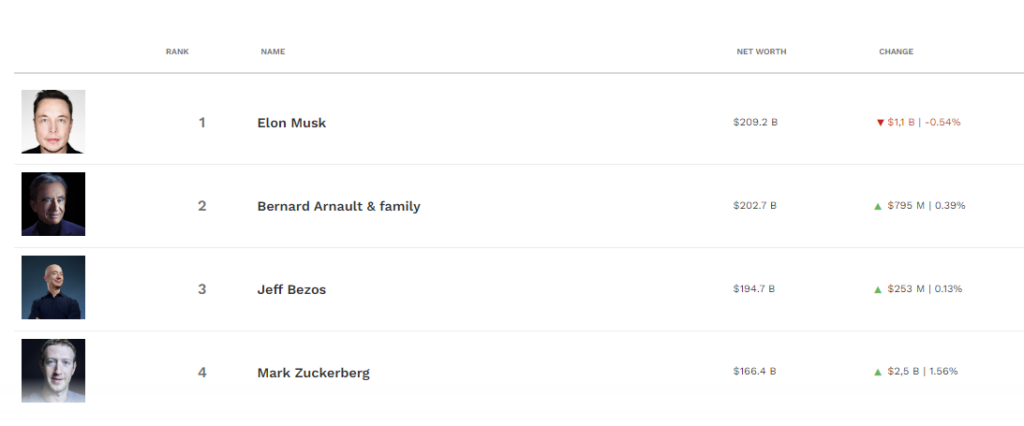This screenshot has width=1024, height=426.
Task: Click the green up arrow beside $253 M
Action: 878,289
